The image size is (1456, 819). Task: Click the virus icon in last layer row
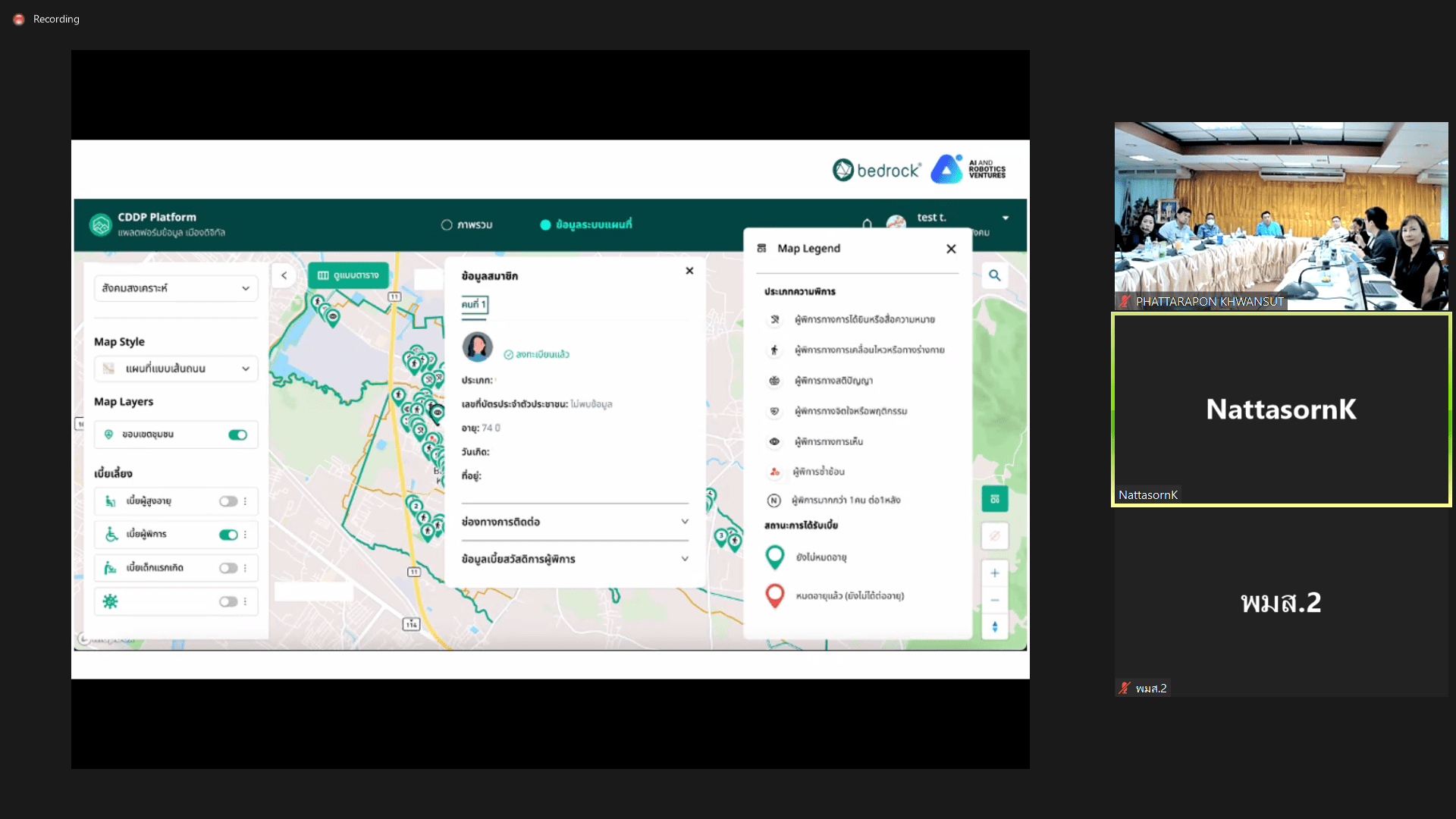point(110,601)
